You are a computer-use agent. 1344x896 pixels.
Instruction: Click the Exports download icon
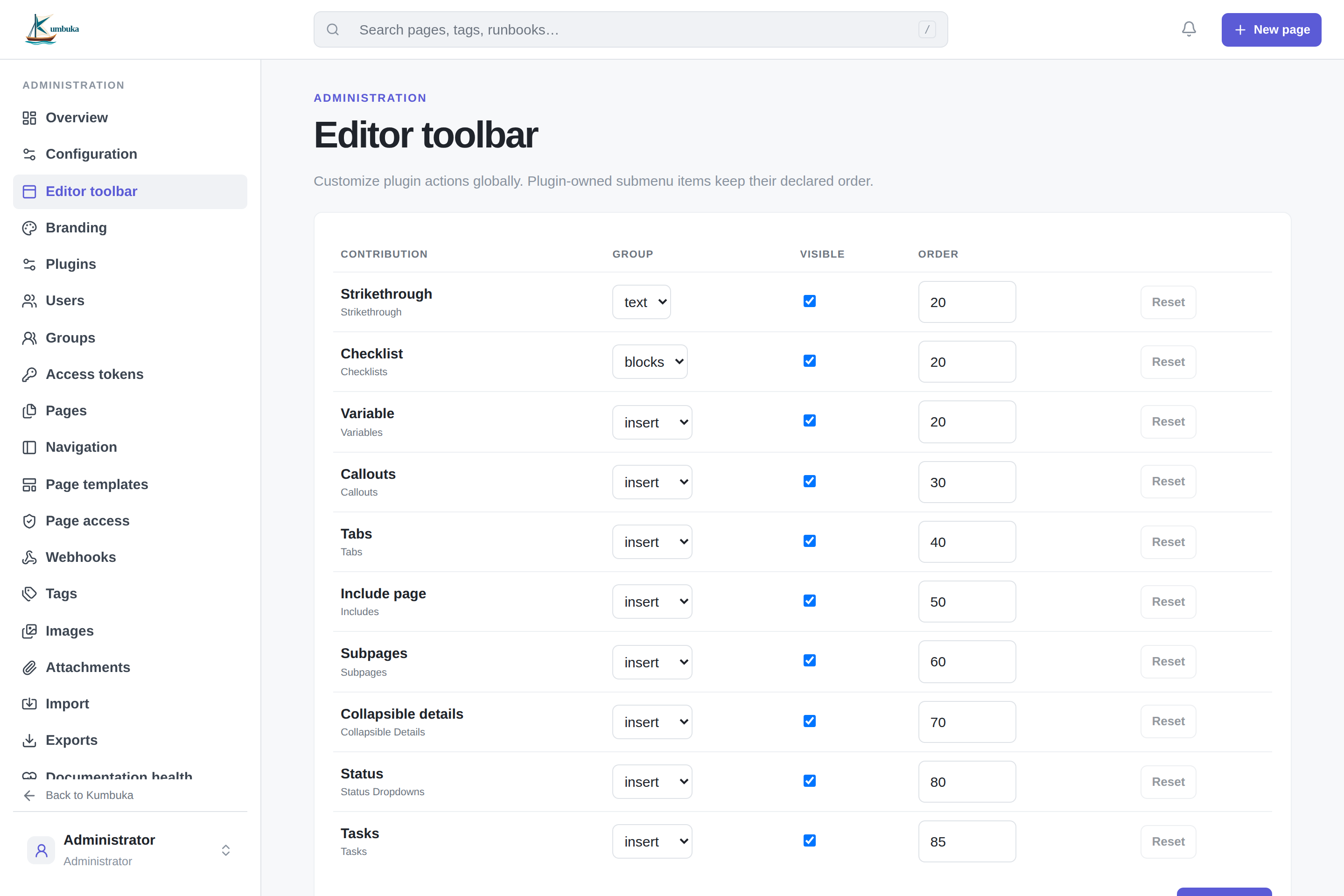(29, 741)
